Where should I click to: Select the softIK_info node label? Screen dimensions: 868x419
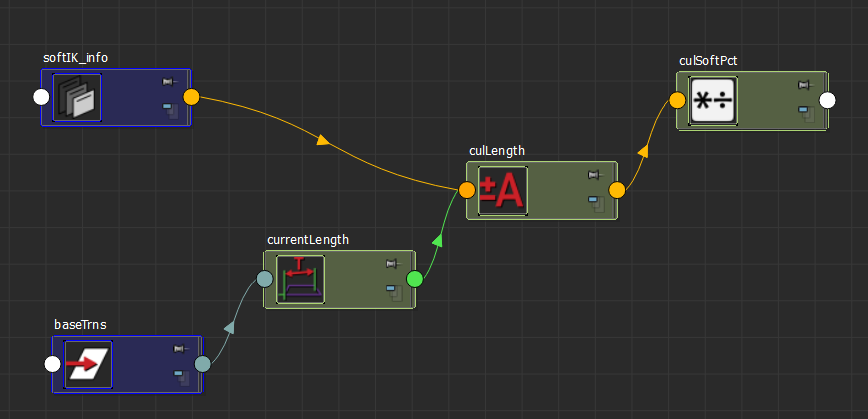click(75, 58)
